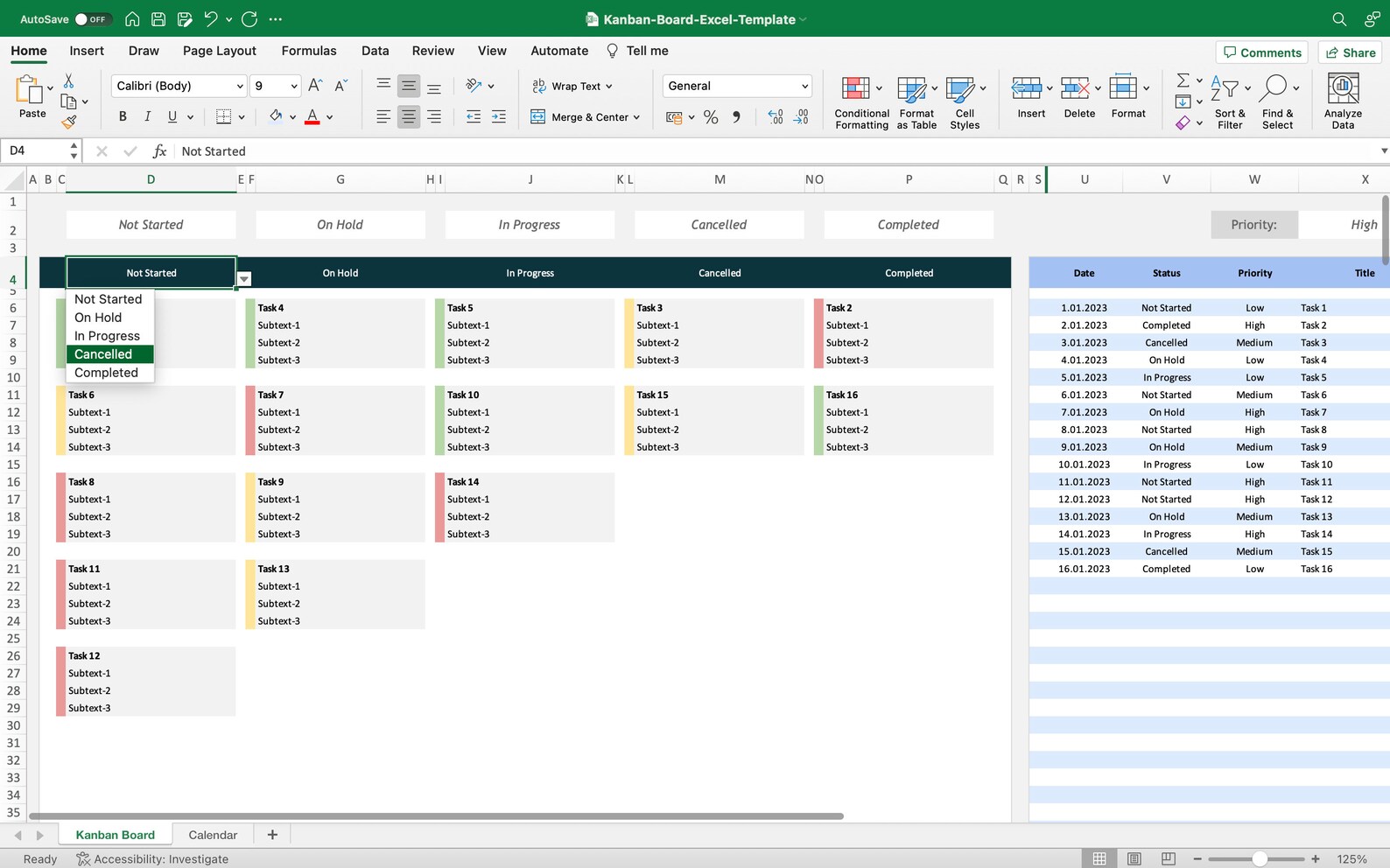Open the font size dropdown
The width and height of the screenshot is (1390, 868).
[294, 86]
